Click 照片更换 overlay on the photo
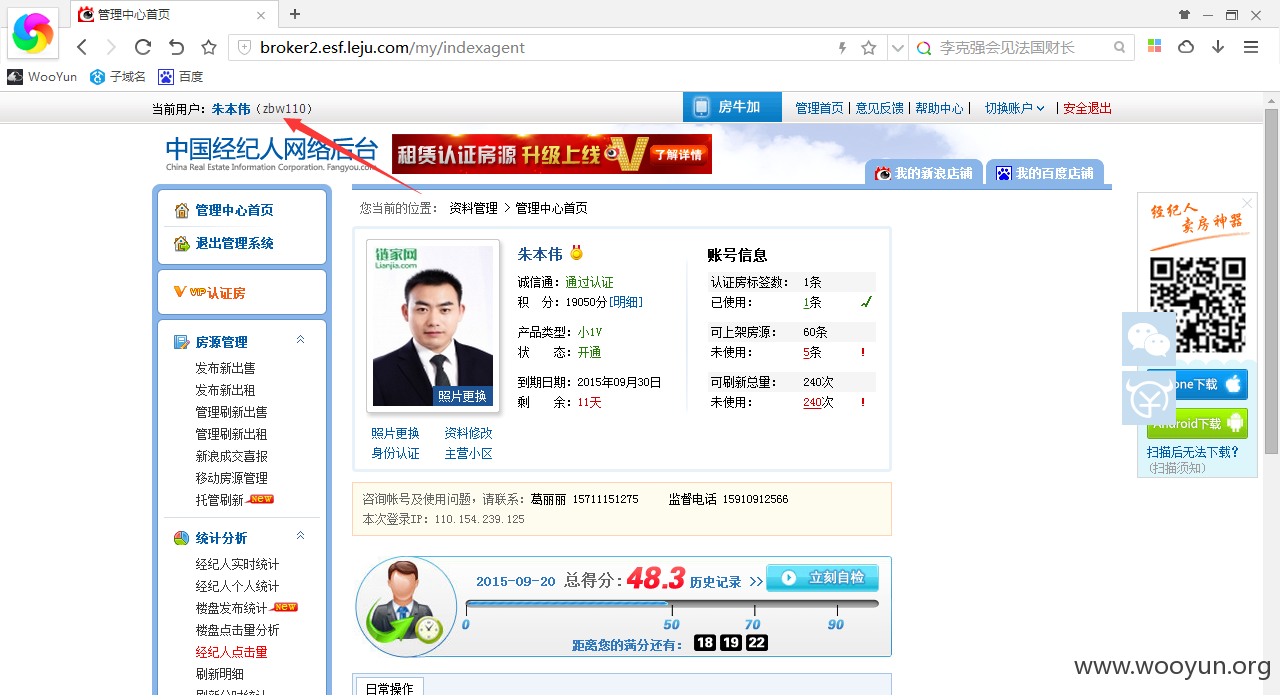 pyautogui.click(x=462, y=396)
